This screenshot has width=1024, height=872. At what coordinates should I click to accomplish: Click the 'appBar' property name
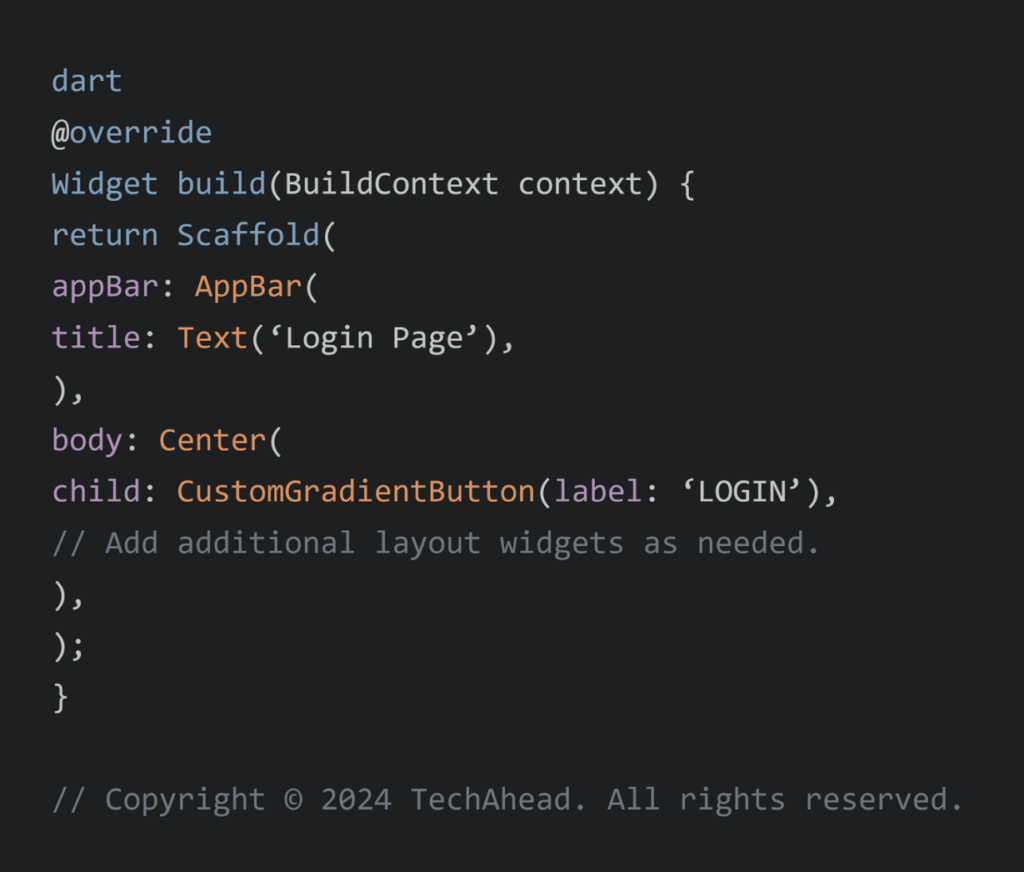click(x=104, y=287)
